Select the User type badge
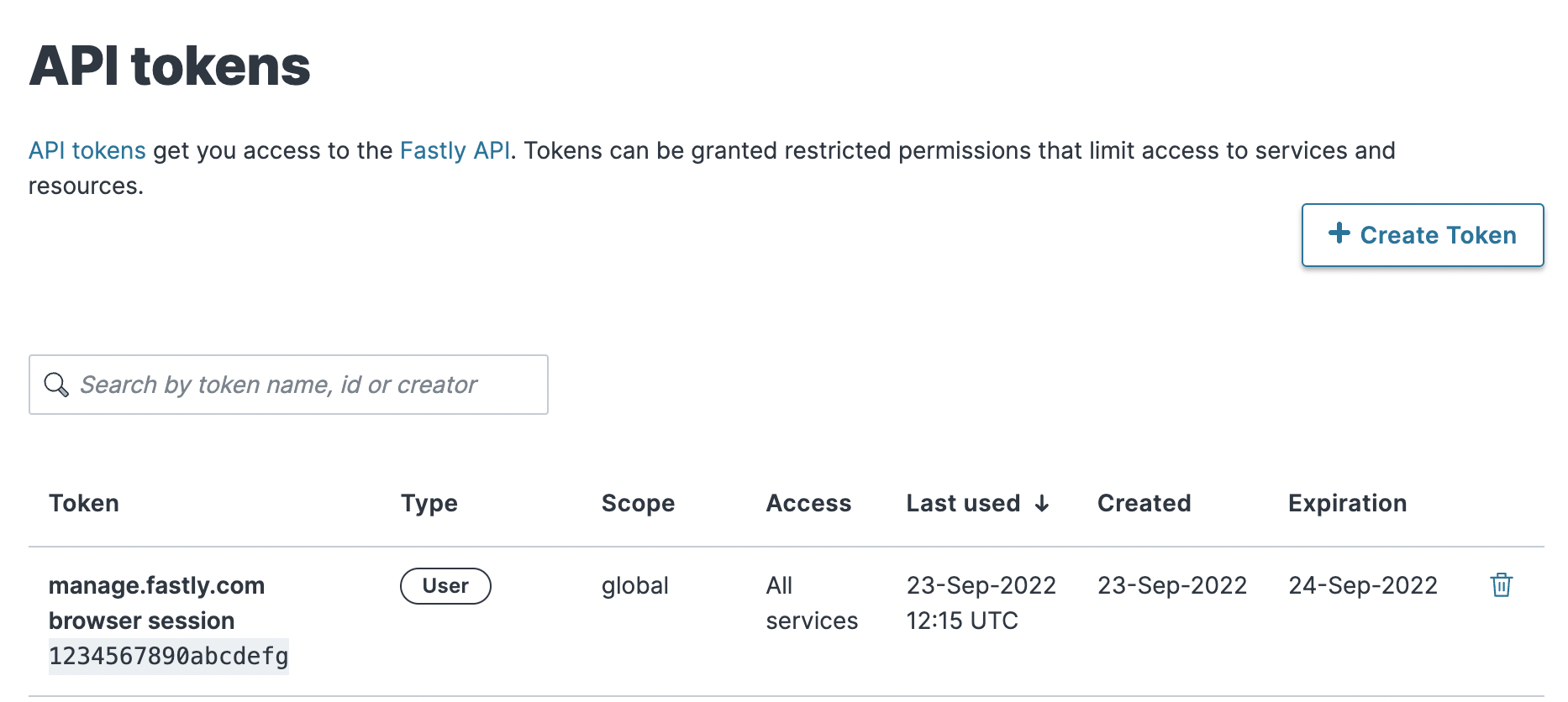 click(445, 585)
